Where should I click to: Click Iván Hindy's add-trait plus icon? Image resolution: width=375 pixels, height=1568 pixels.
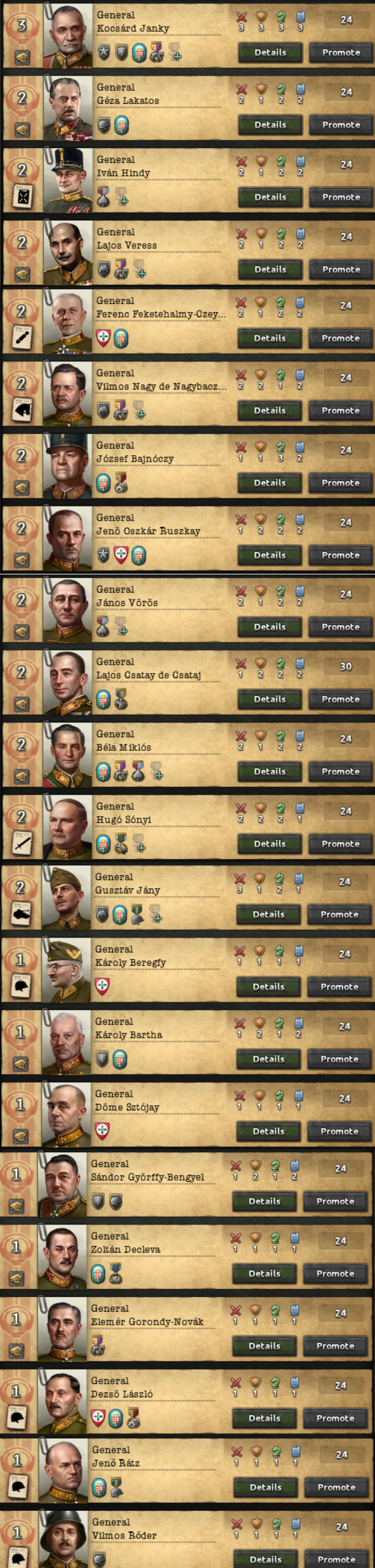(122, 198)
